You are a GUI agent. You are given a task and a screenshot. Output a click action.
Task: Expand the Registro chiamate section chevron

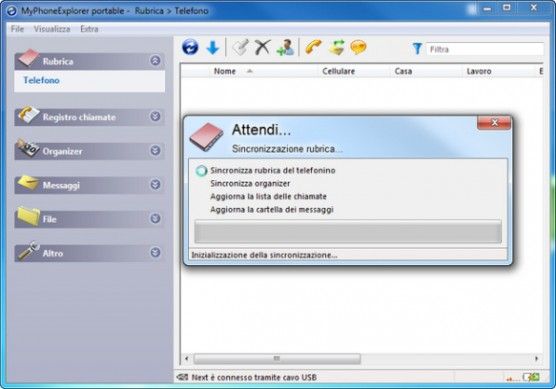pos(155,116)
